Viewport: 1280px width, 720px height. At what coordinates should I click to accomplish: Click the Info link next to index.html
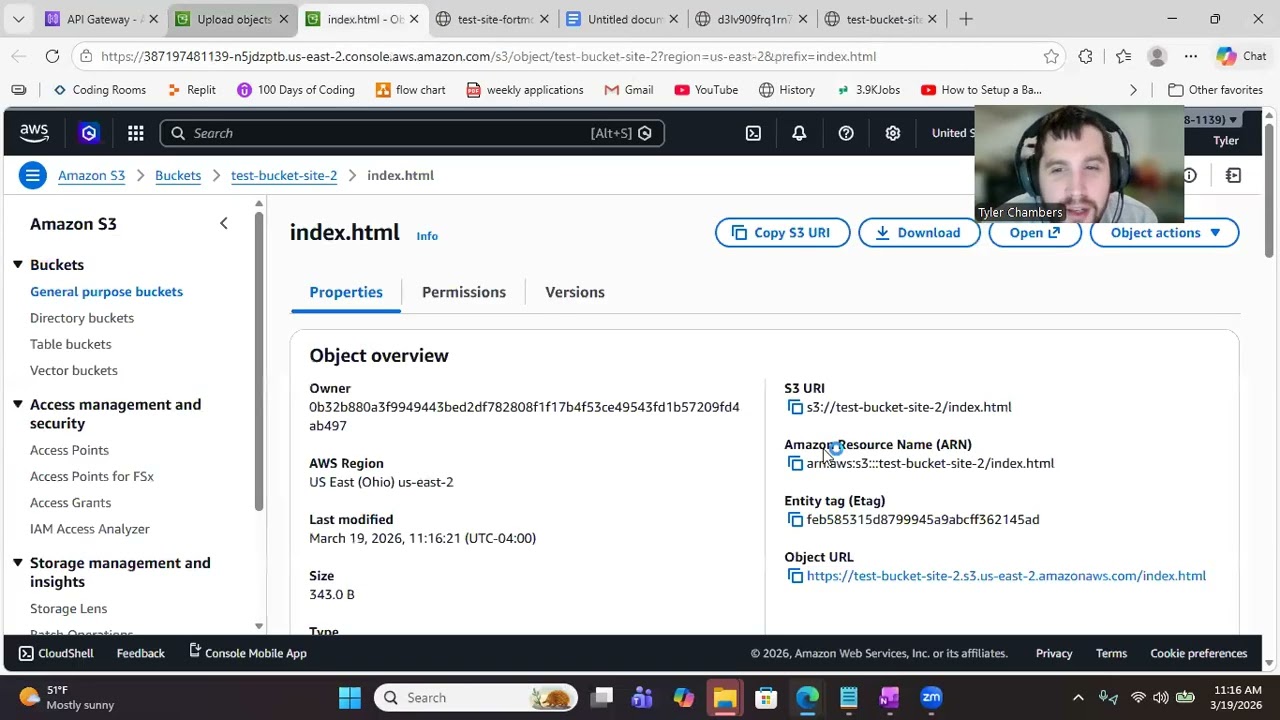pyautogui.click(x=427, y=236)
